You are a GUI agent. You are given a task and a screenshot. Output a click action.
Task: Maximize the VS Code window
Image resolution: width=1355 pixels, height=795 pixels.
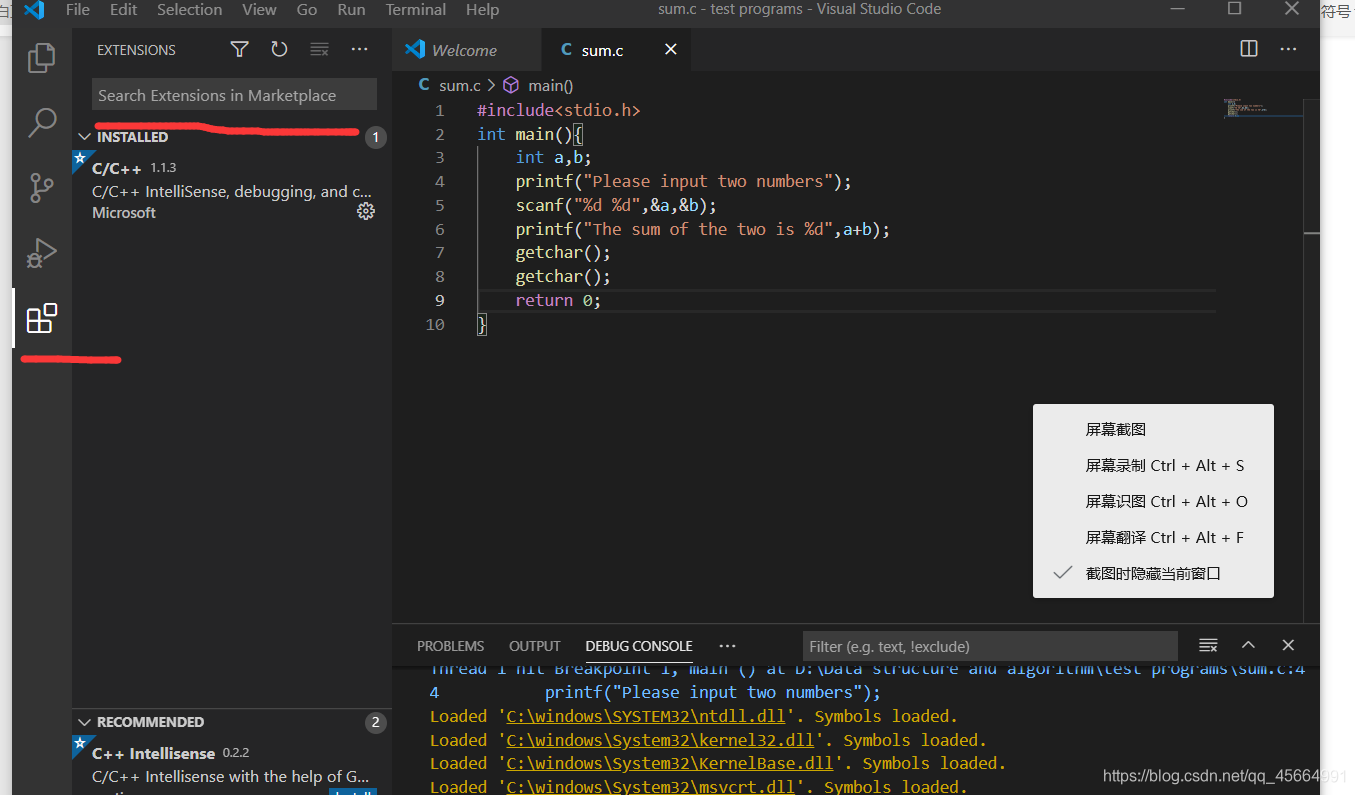click(1234, 9)
